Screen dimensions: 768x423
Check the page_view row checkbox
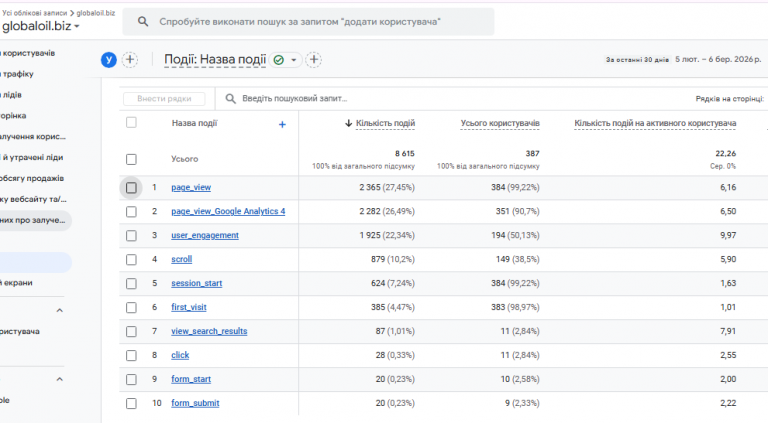tap(131, 187)
